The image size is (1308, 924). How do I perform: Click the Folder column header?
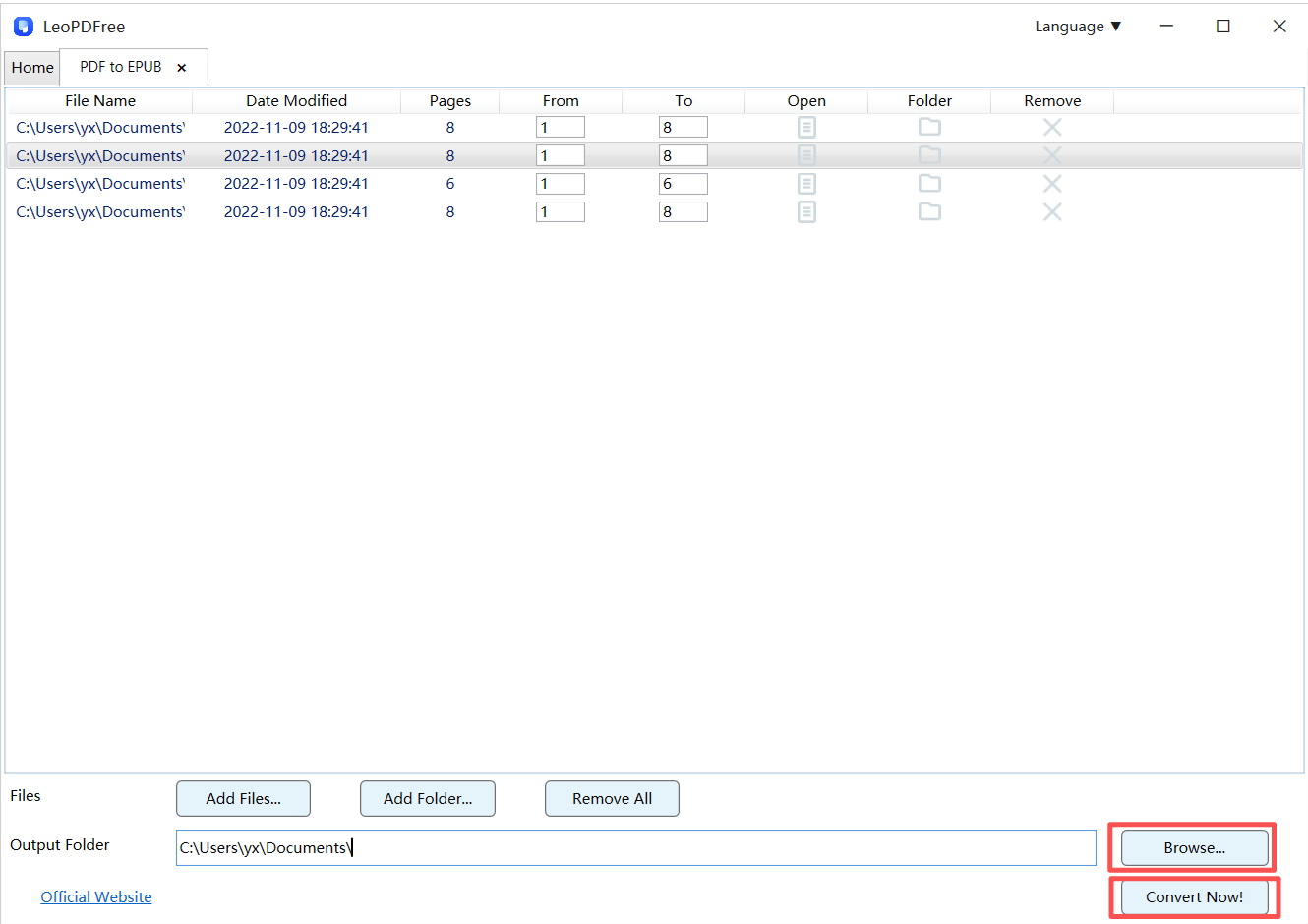tap(929, 101)
